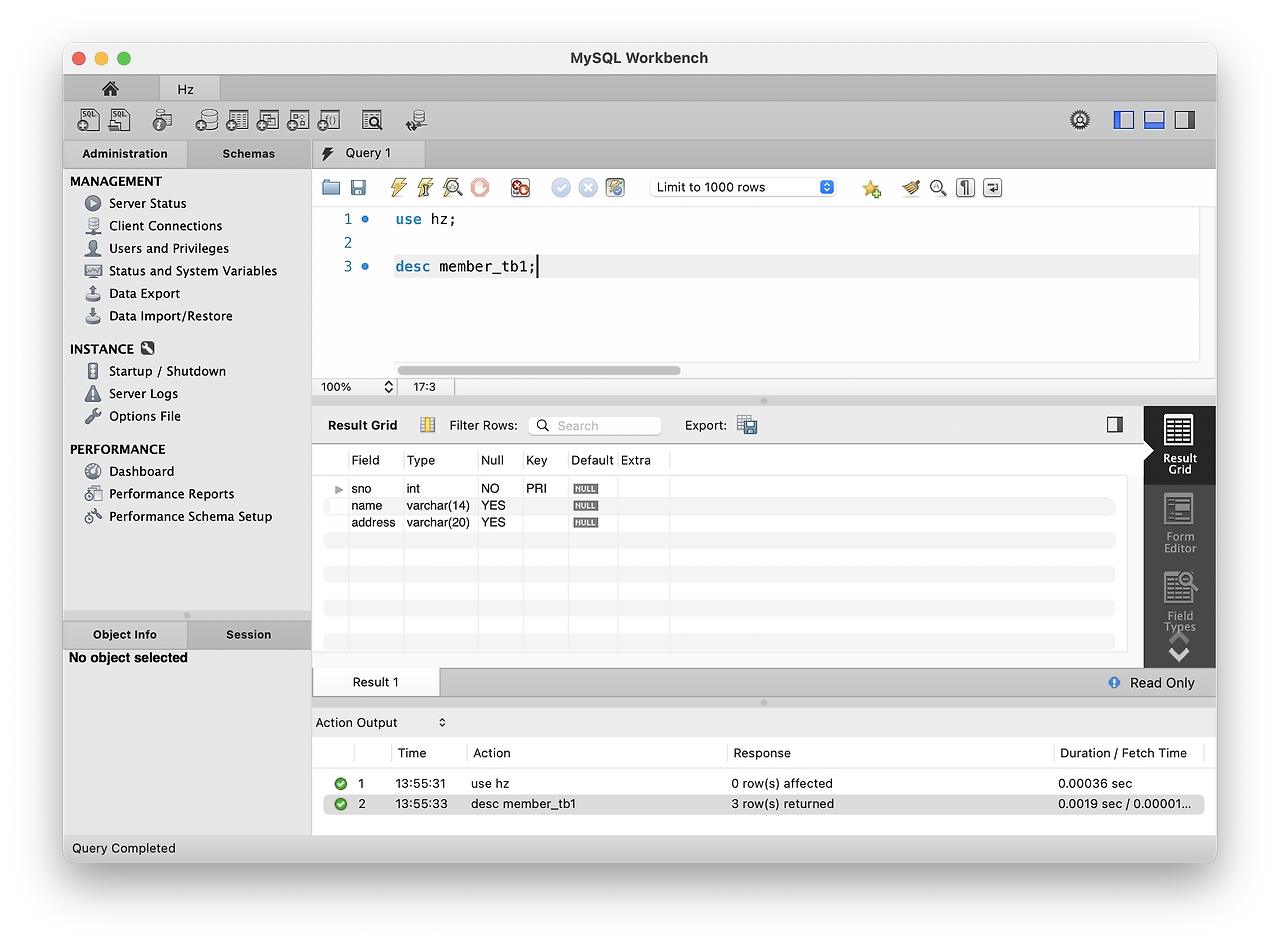
Task: Save the script with floppy icon
Action: coord(357,187)
